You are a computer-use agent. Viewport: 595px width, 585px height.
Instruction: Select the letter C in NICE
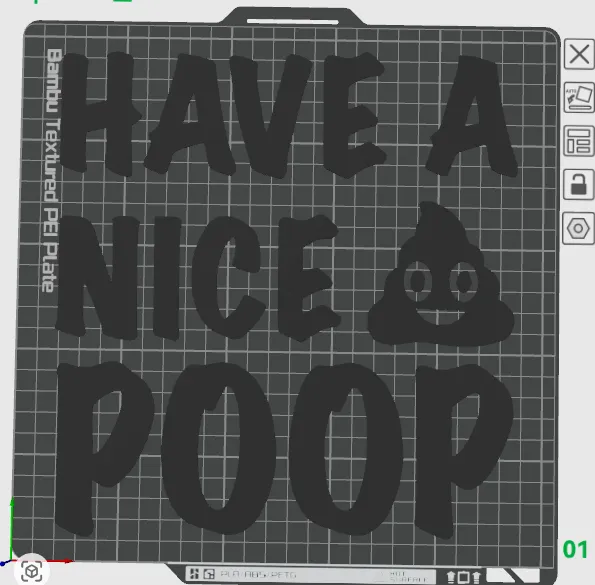tap(227, 277)
